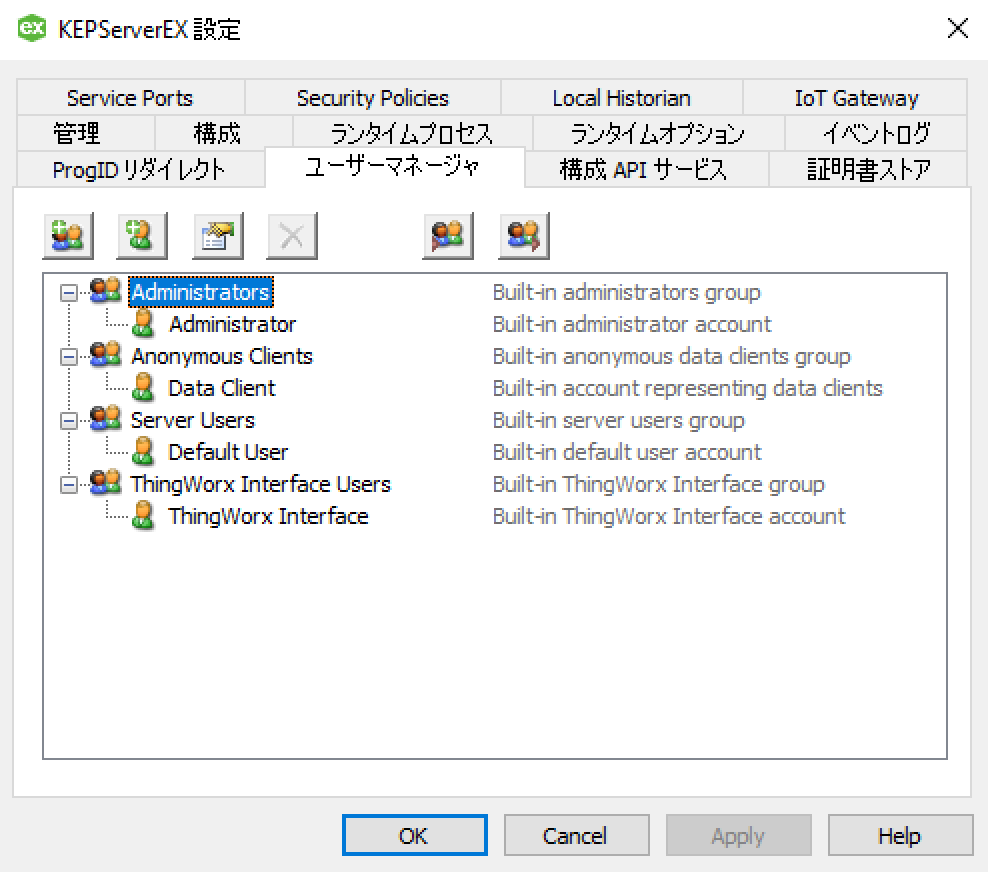The height and width of the screenshot is (872, 988).
Task: Click the Default User account icon
Action: 144,451
